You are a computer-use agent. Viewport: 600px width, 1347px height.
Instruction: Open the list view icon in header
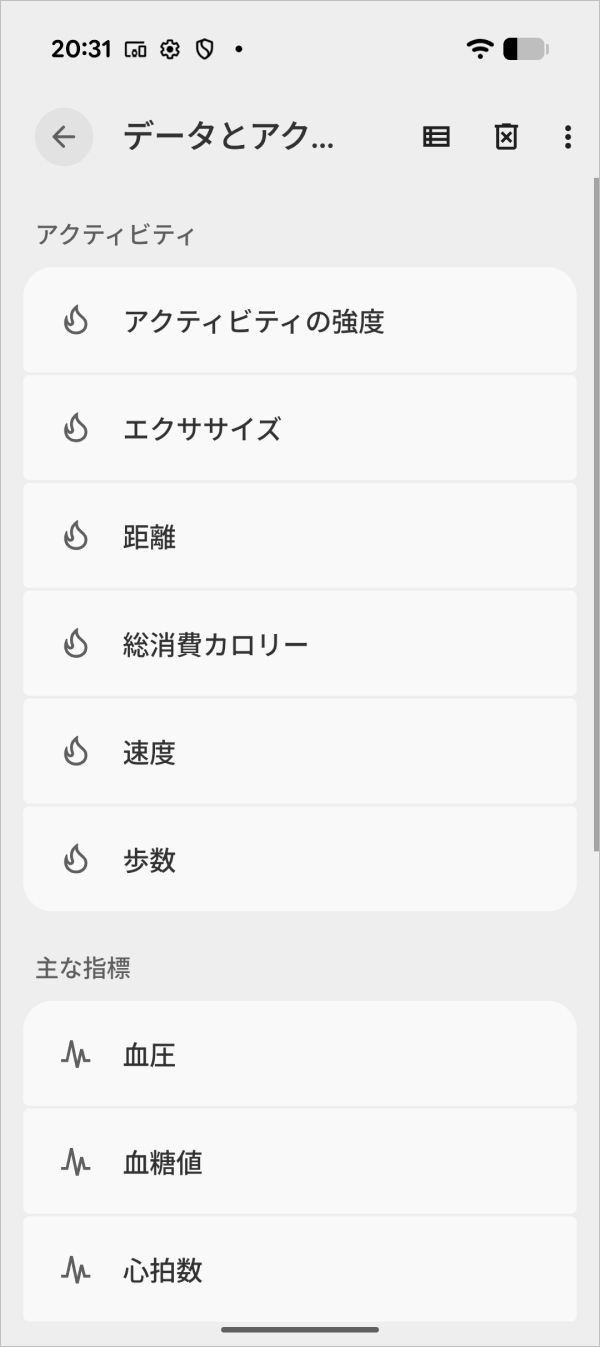pos(436,137)
